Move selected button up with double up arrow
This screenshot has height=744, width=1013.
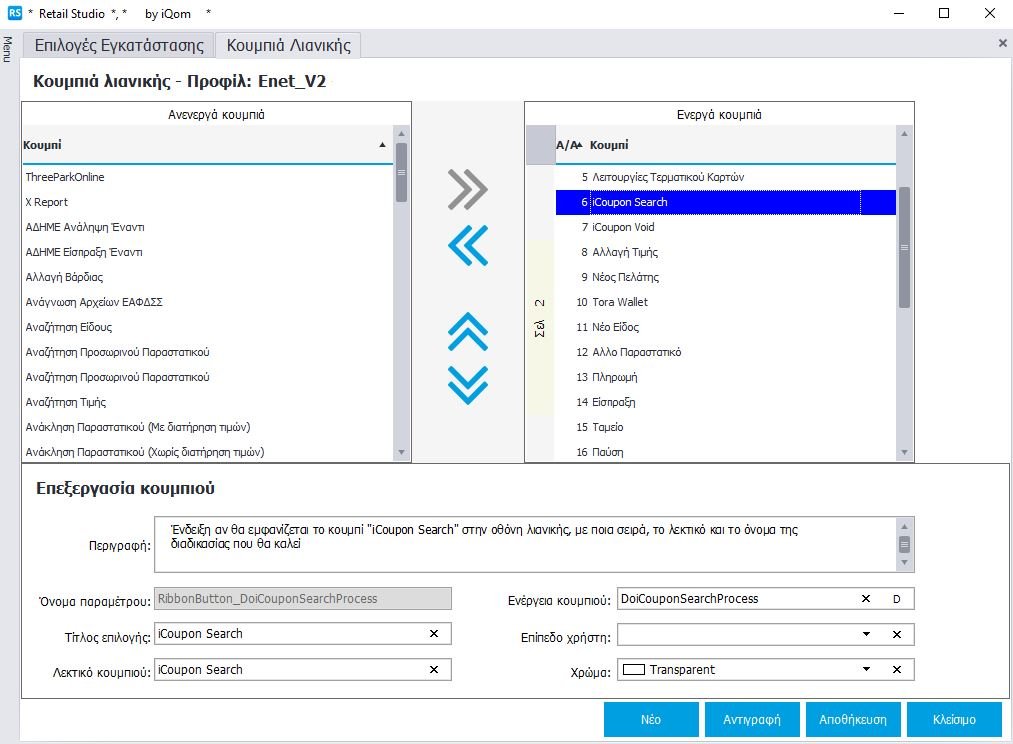(468, 331)
